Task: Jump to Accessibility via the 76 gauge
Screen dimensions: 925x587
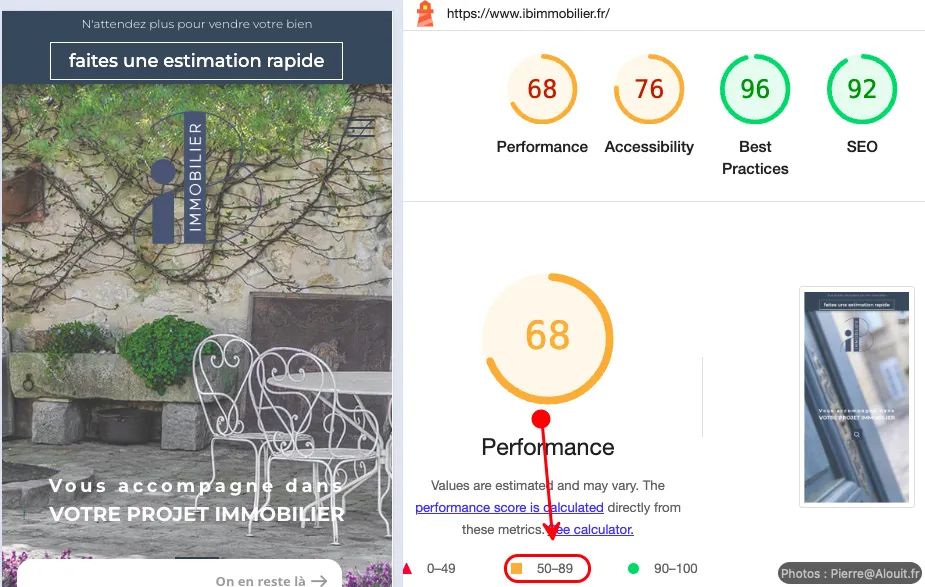Action: point(649,90)
